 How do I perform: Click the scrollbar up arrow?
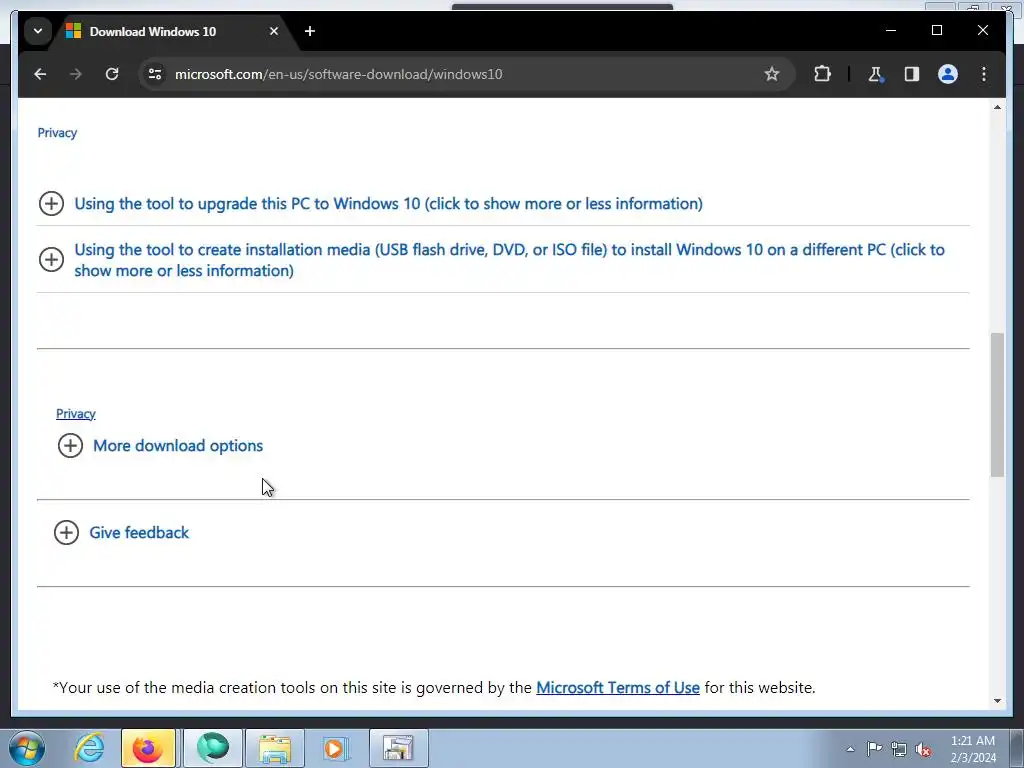coord(997,107)
